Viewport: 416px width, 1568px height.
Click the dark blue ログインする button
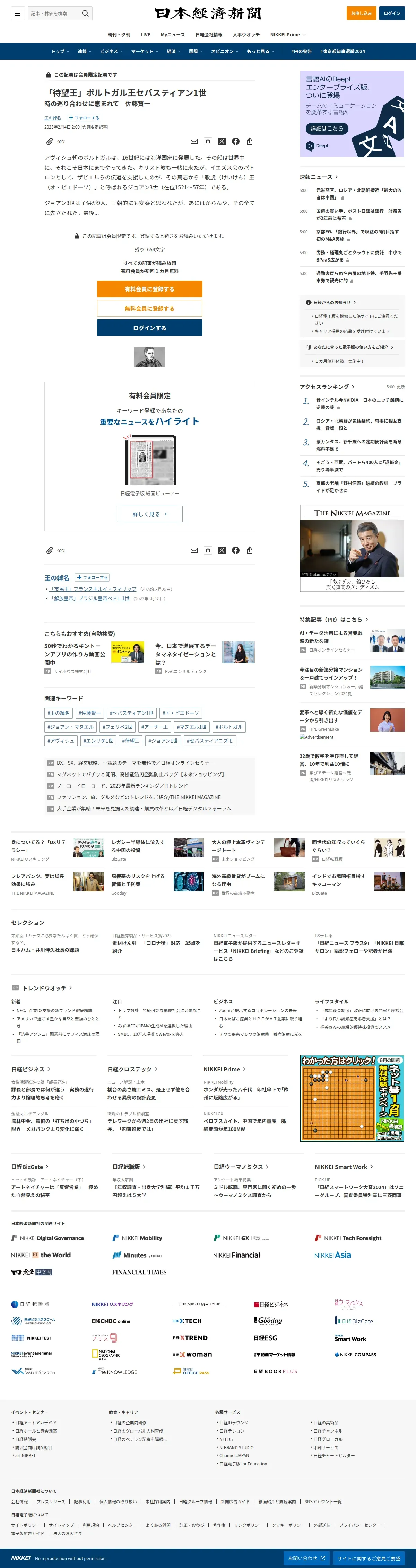[x=150, y=327]
